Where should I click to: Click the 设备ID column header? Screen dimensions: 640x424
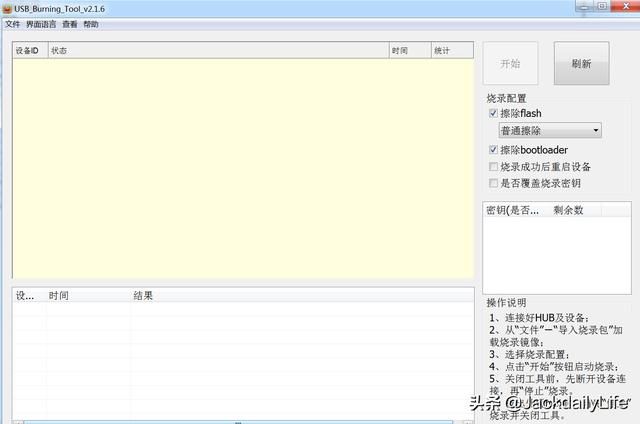click(x=31, y=51)
